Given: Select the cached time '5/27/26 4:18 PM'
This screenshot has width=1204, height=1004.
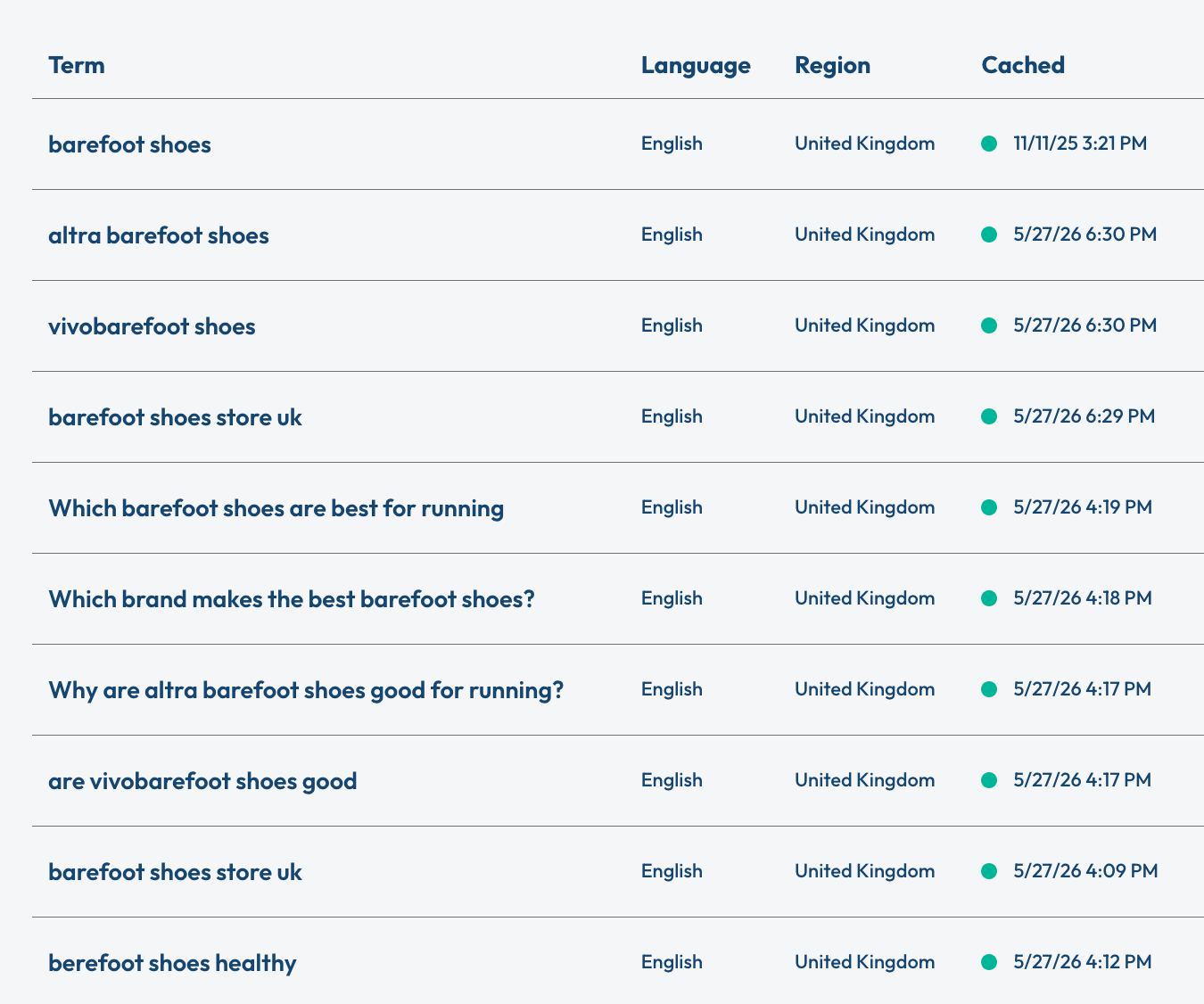Looking at the screenshot, I should 1083,598.
